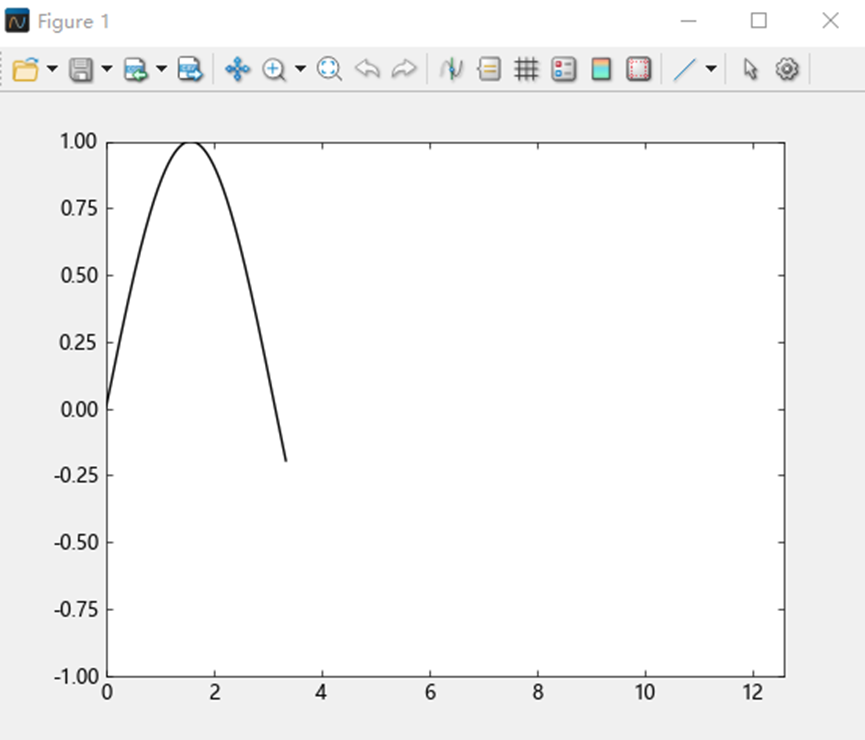
Task: Click the y-axis label 1.00
Action: click(78, 142)
